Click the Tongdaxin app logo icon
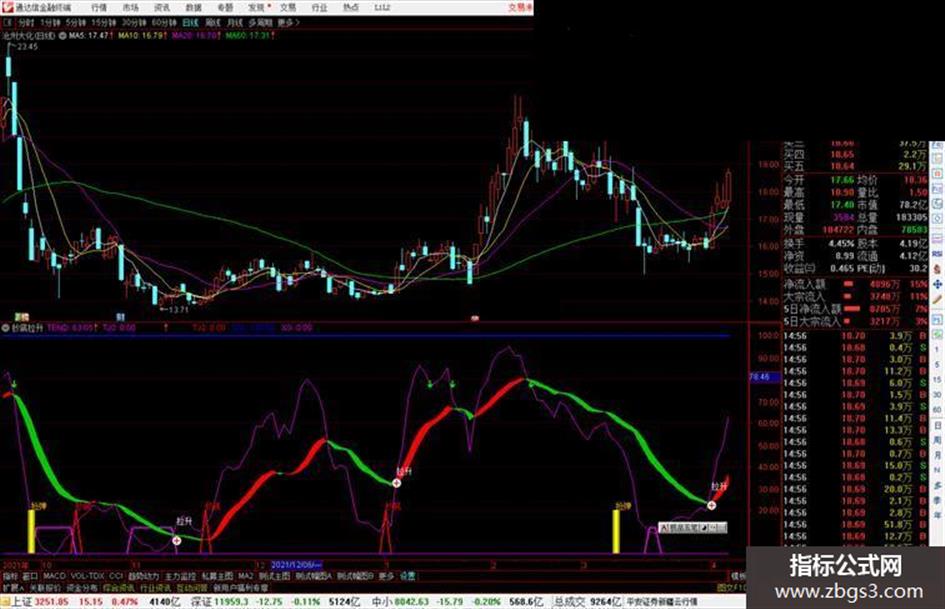945x609 pixels. point(7,7)
